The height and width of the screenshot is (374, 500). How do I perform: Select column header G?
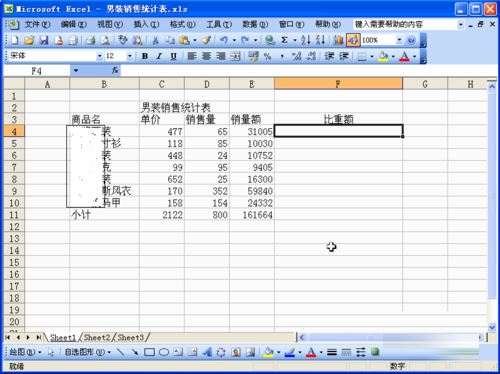(425, 84)
